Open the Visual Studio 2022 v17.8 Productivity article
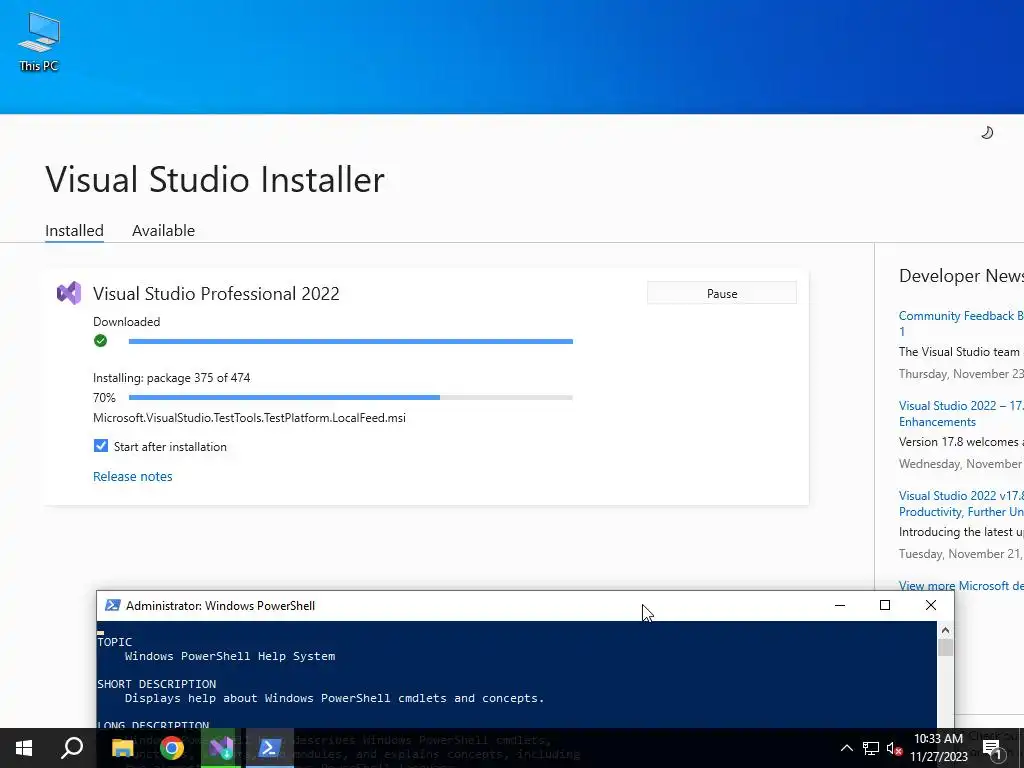The width and height of the screenshot is (1024, 768). click(961, 504)
